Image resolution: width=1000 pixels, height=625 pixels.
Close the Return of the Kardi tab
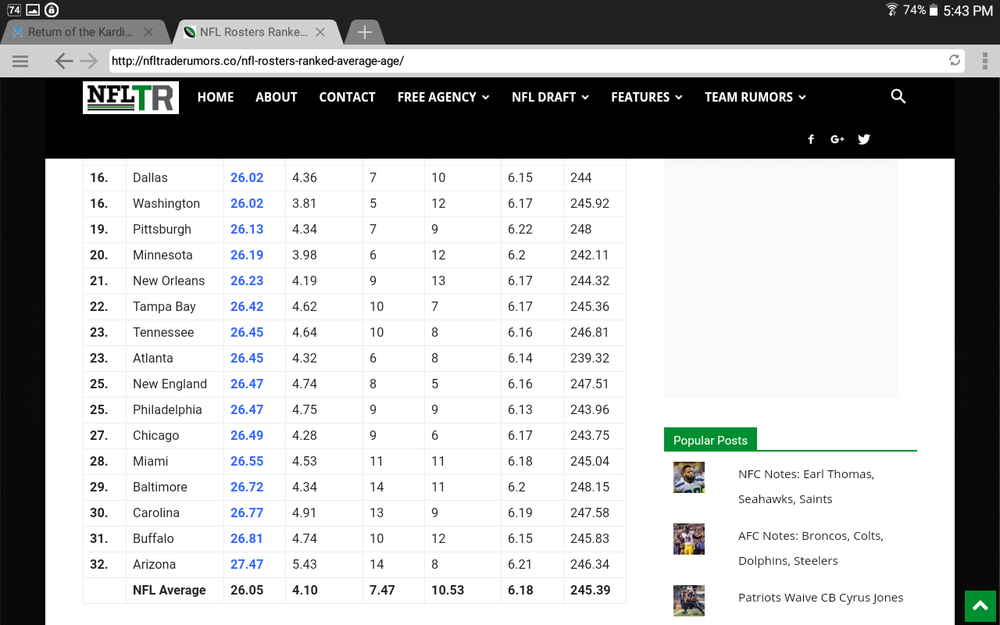148,32
